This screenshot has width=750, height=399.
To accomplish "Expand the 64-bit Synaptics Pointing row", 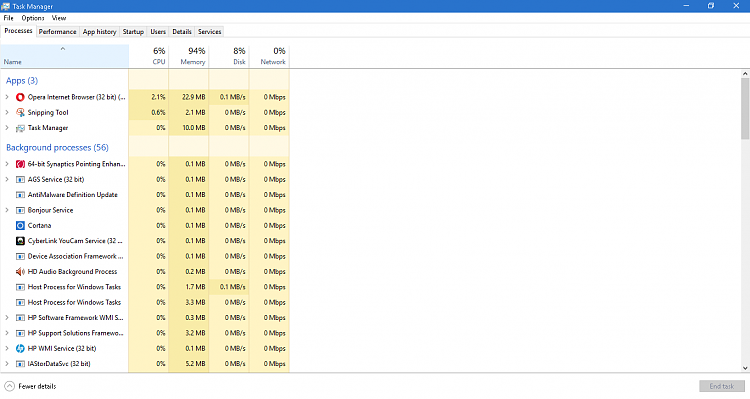I will [7, 164].
